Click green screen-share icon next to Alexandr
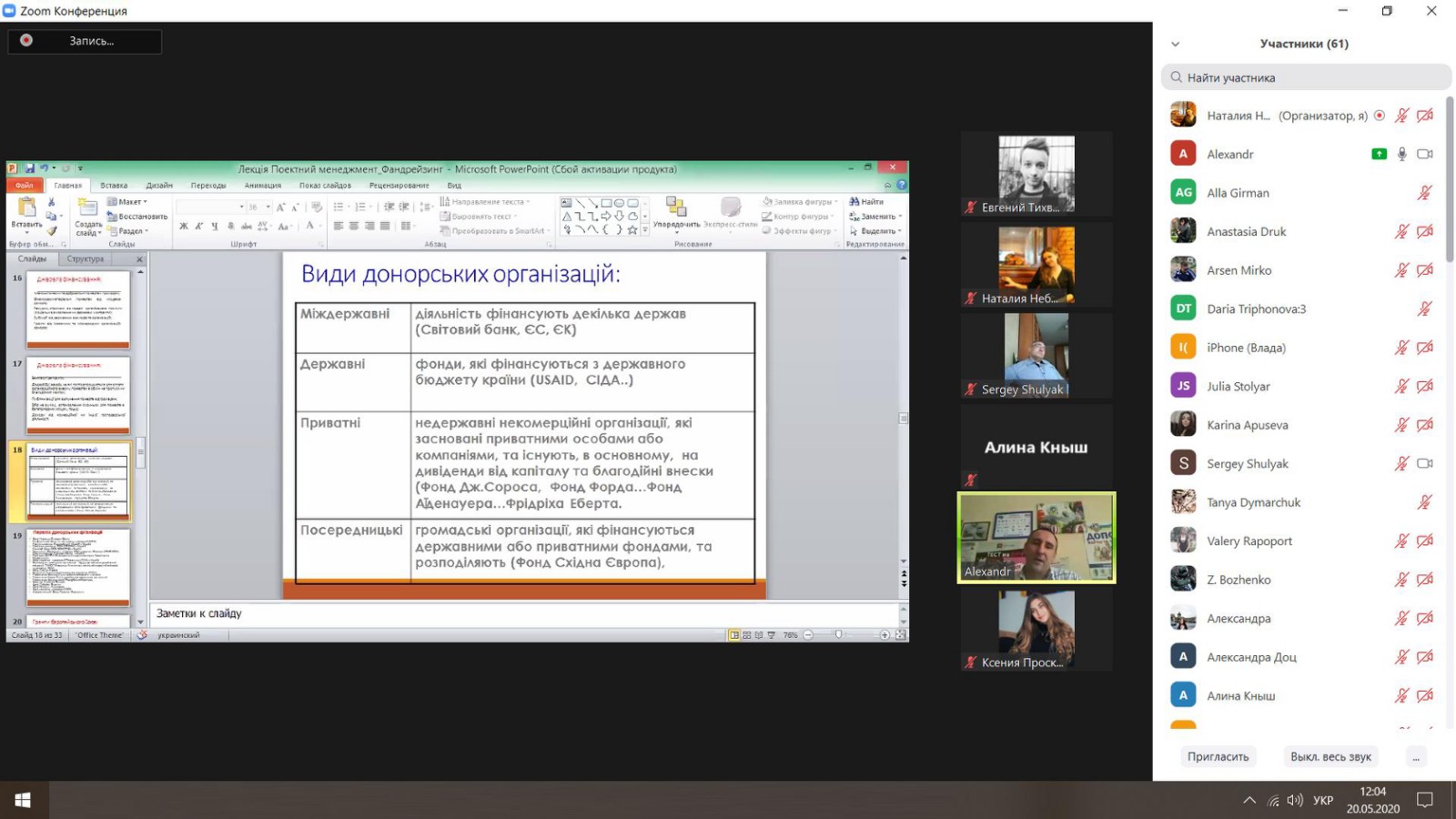 [1380, 154]
